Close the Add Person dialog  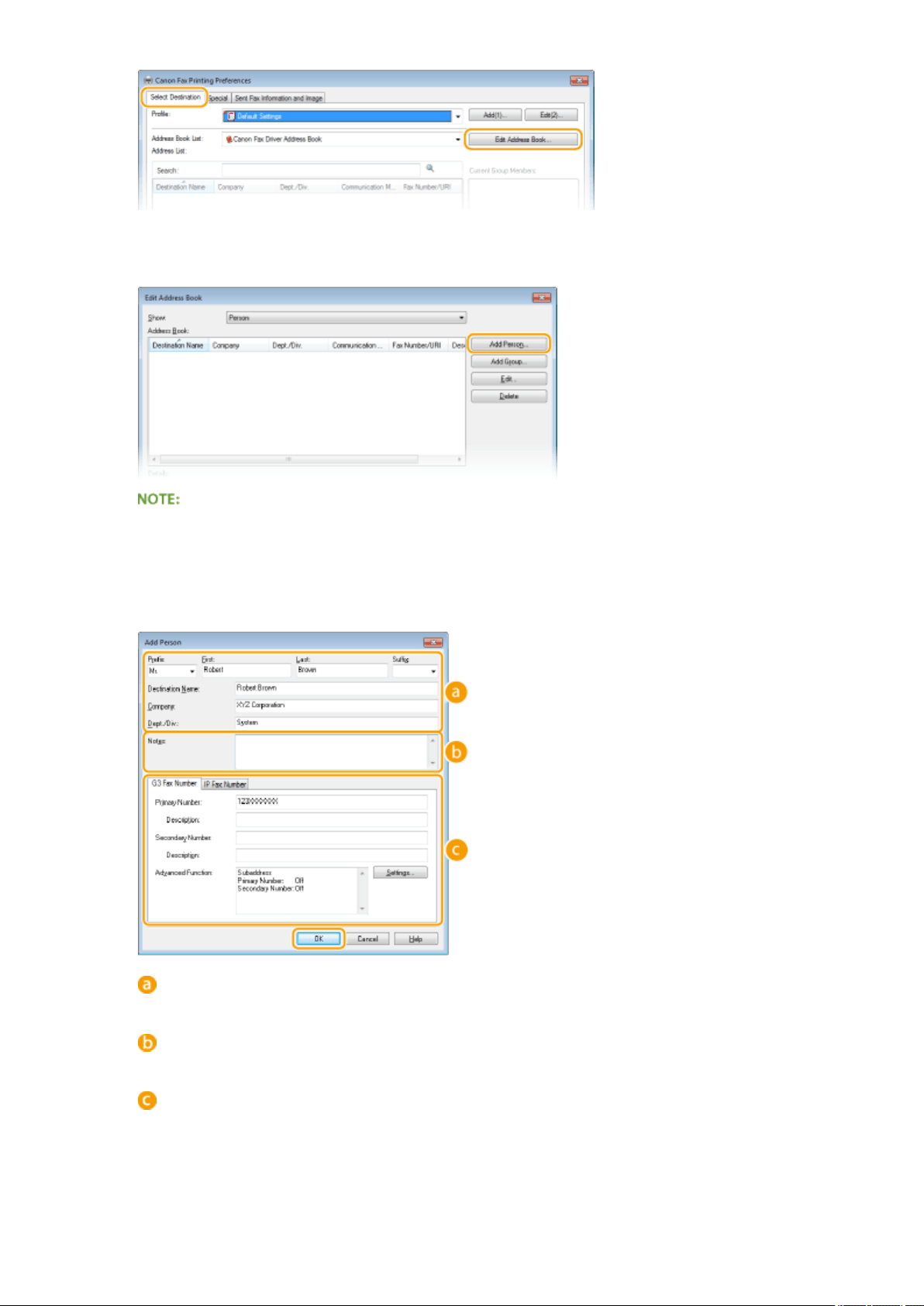coord(433,643)
